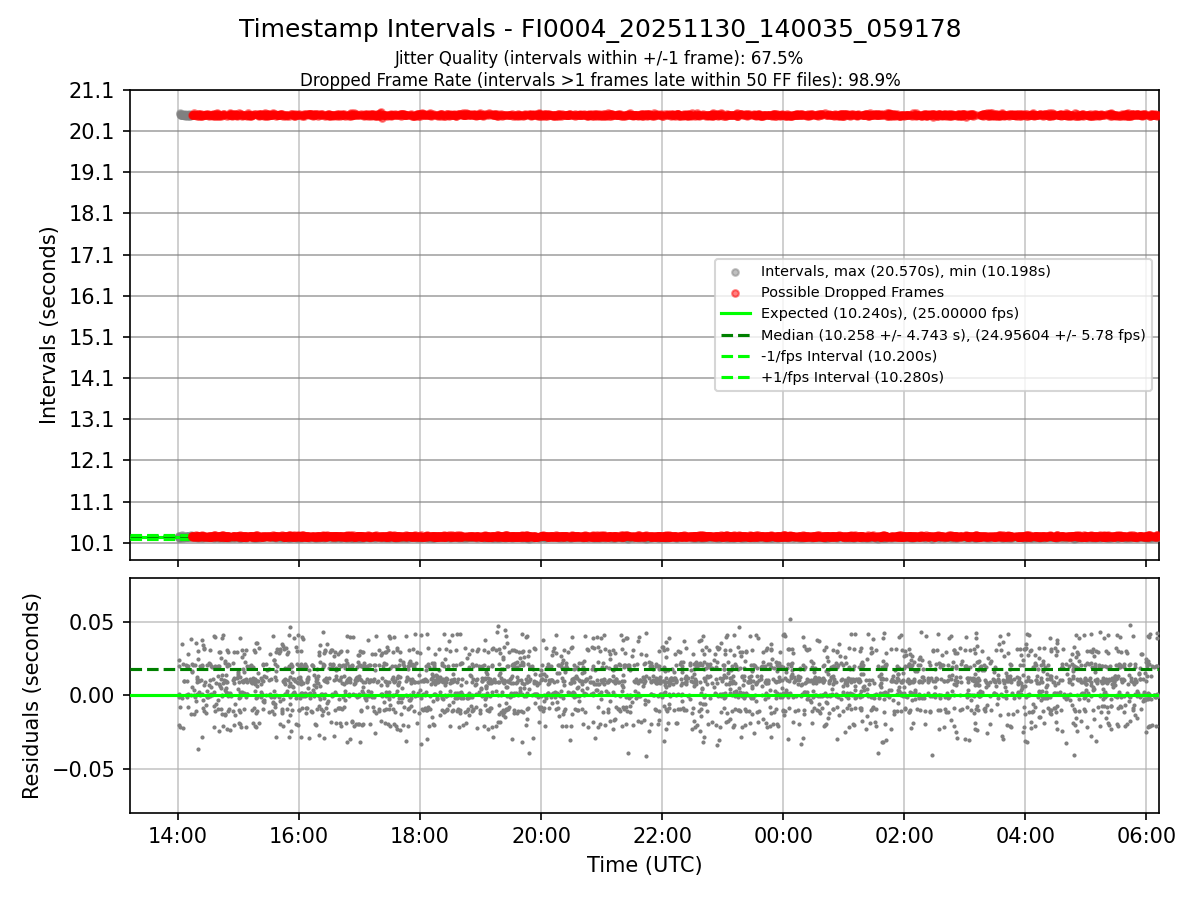Click the dashed dark-green median line in residuals plot

coord(644,669)
